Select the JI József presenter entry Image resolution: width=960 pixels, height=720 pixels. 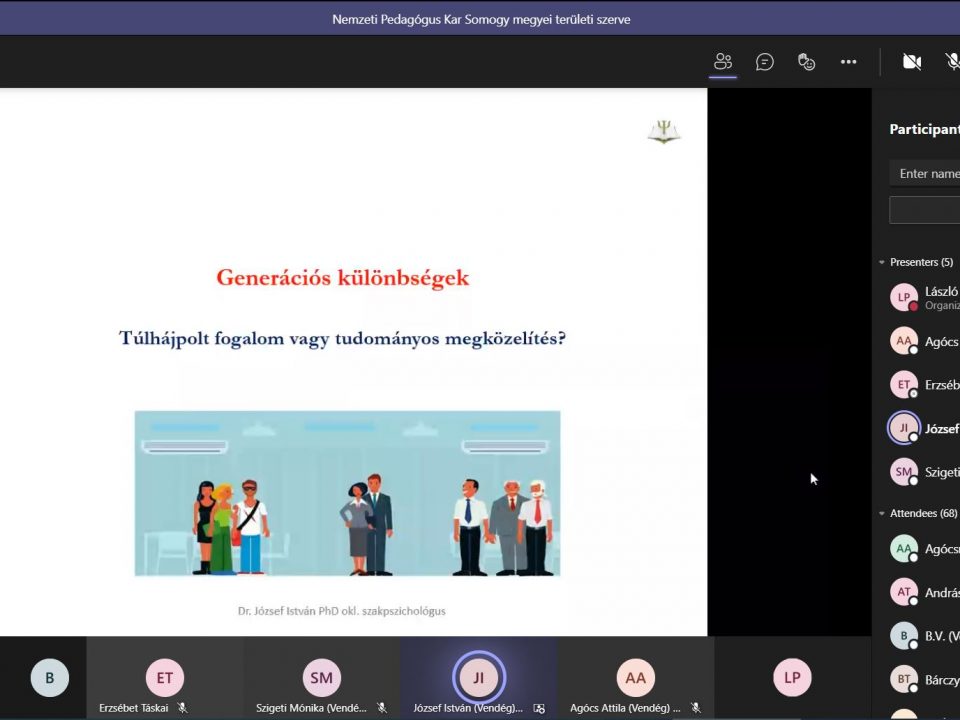925,428
